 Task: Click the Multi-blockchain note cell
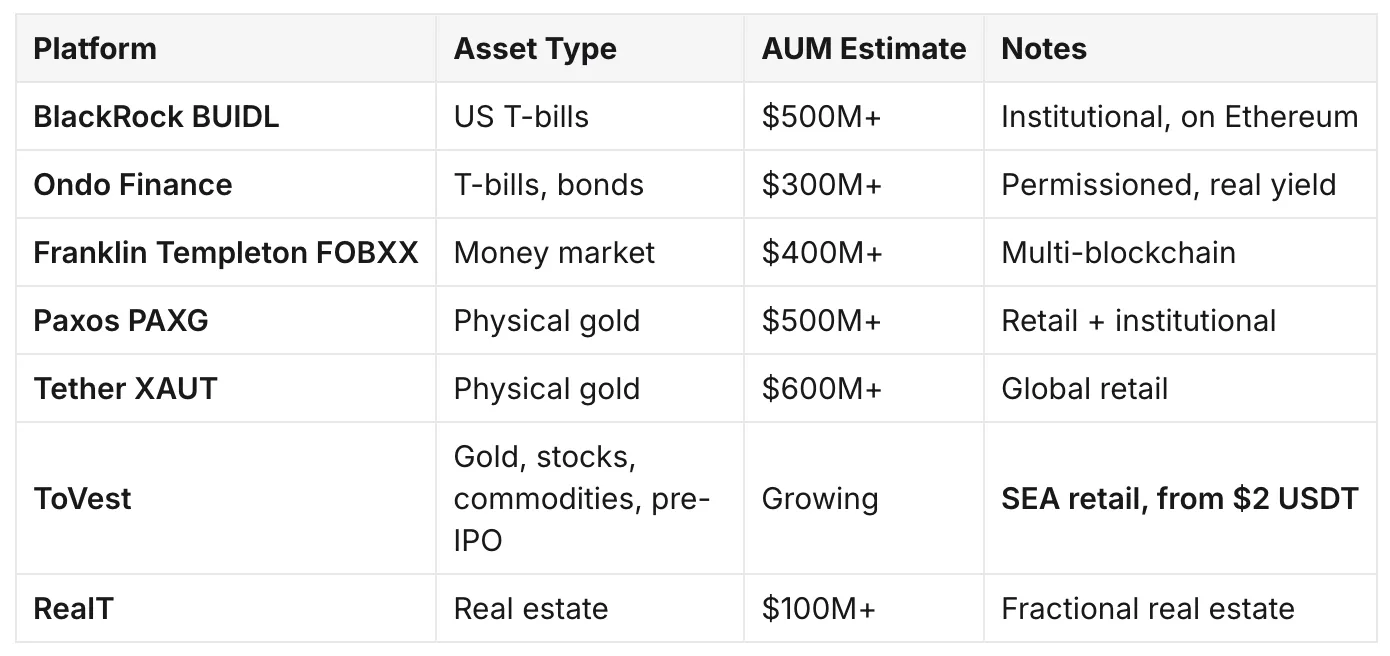click(1180, 252)
